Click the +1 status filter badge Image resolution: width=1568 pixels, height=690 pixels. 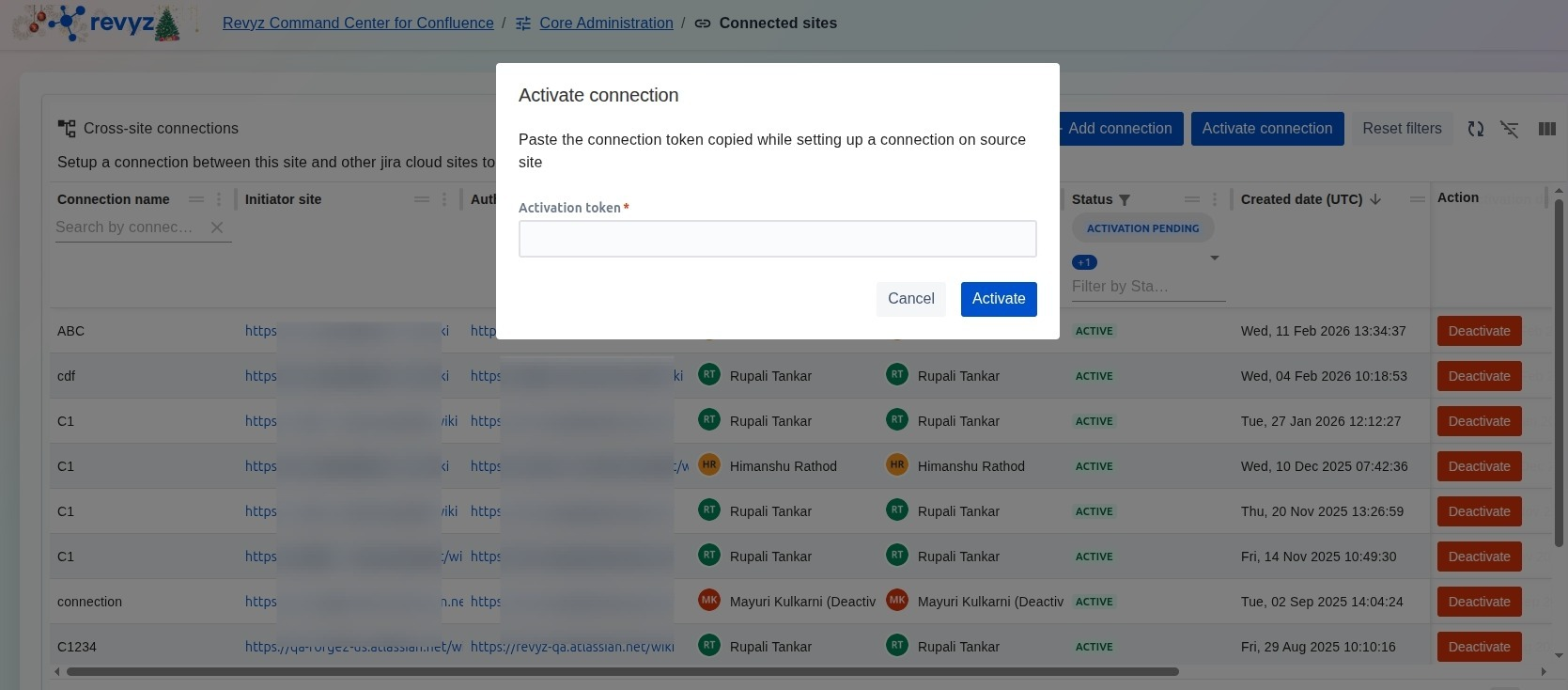pos(1084,262)
